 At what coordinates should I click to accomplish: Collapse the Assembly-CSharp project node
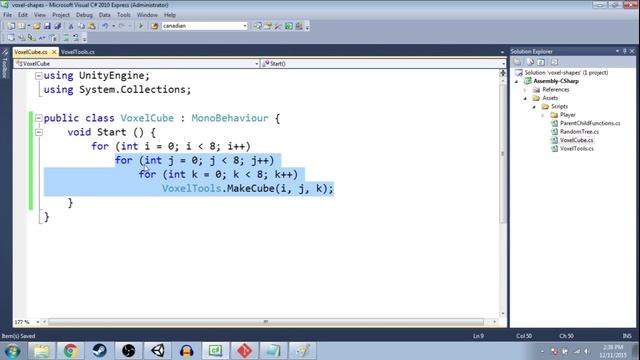click(517, 81)
